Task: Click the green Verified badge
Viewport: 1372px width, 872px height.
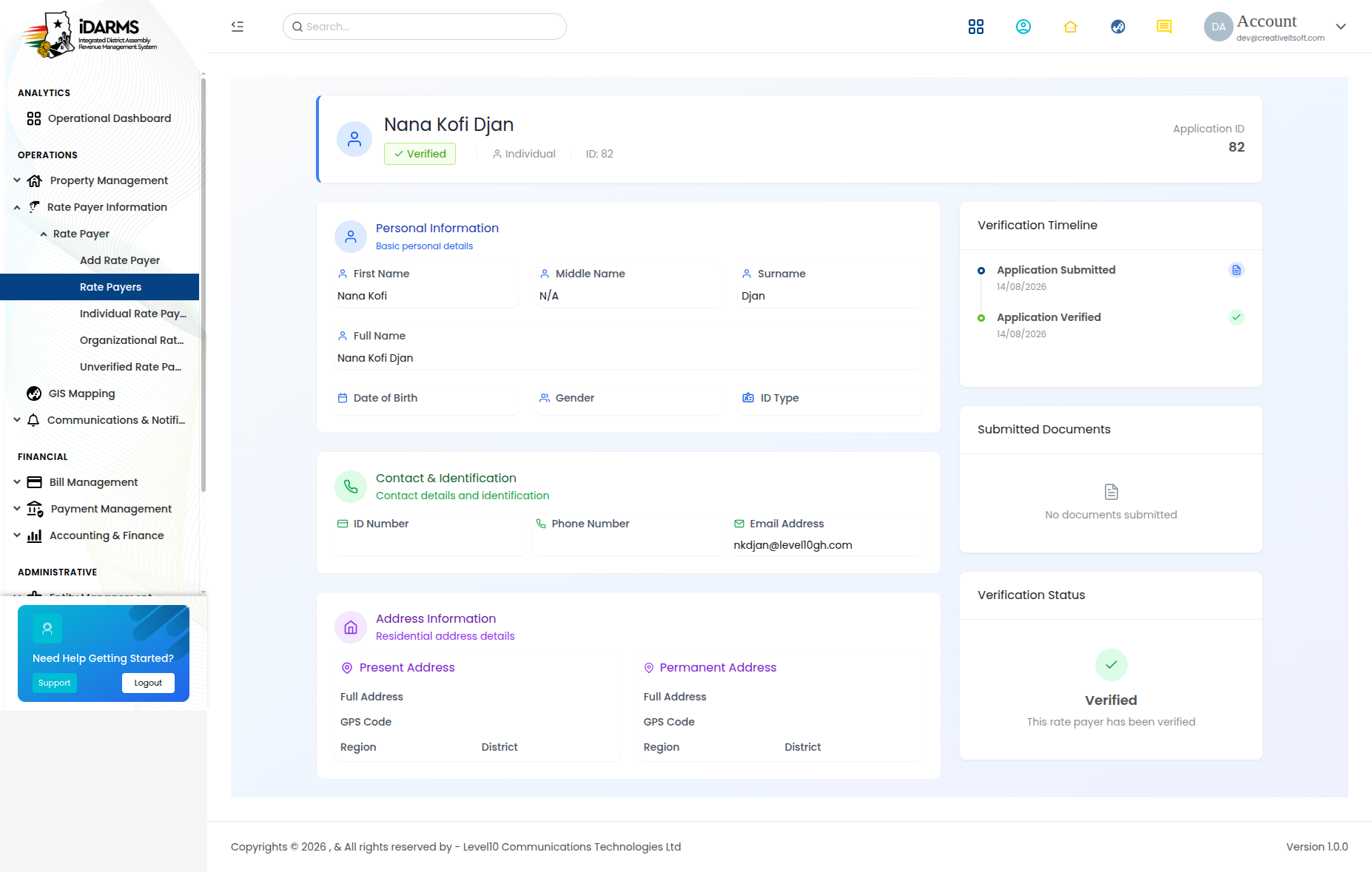Action: pyautogui.click(x=420, y=154)
